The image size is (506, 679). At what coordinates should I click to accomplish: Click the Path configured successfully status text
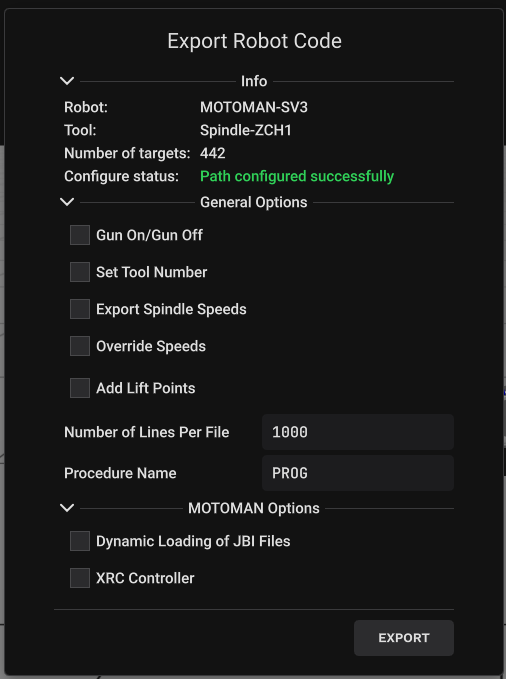click(x=297, y=176)
